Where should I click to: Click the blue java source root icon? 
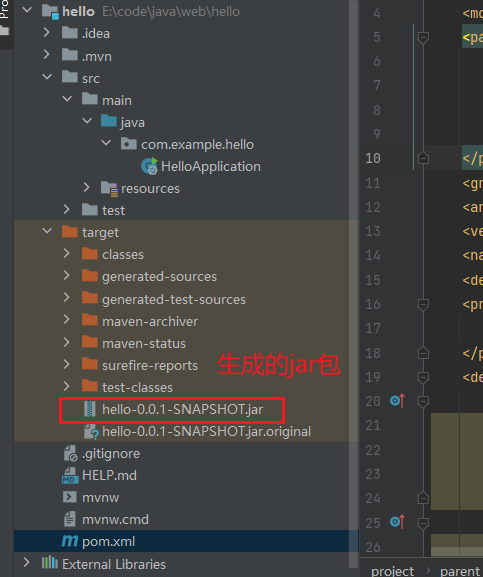tap(109, 121)
